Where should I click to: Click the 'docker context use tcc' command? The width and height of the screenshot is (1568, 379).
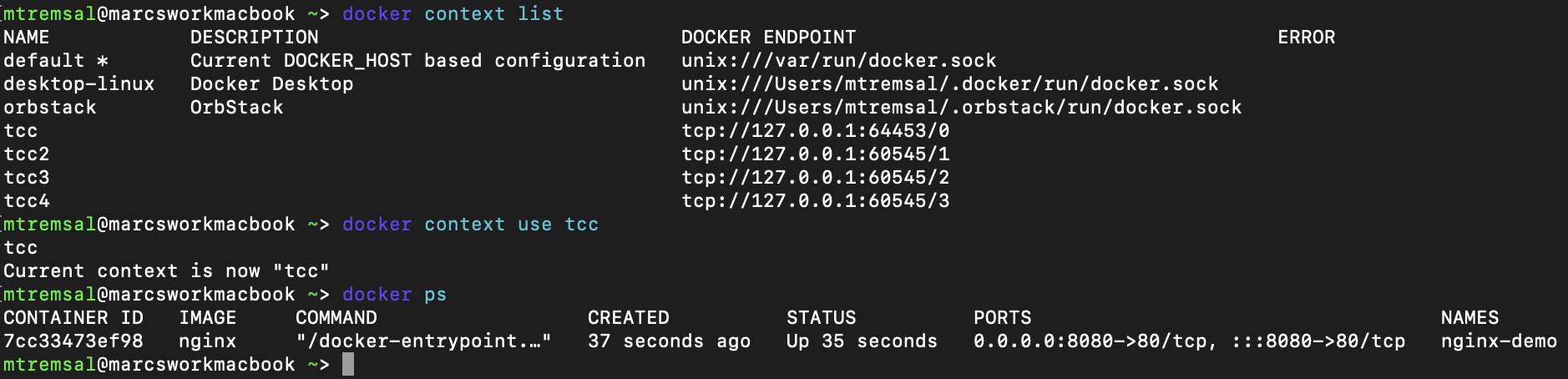click(470, 225)
